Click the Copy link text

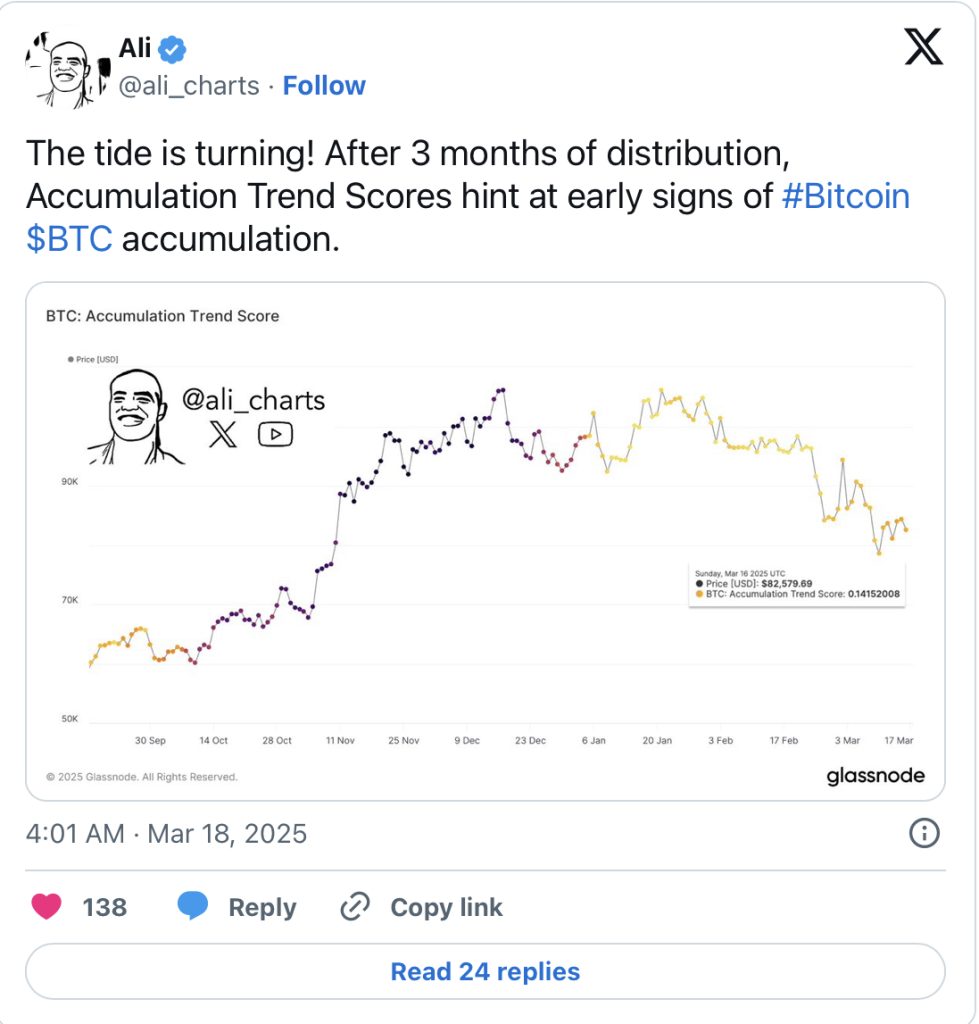tap(447, 907)
